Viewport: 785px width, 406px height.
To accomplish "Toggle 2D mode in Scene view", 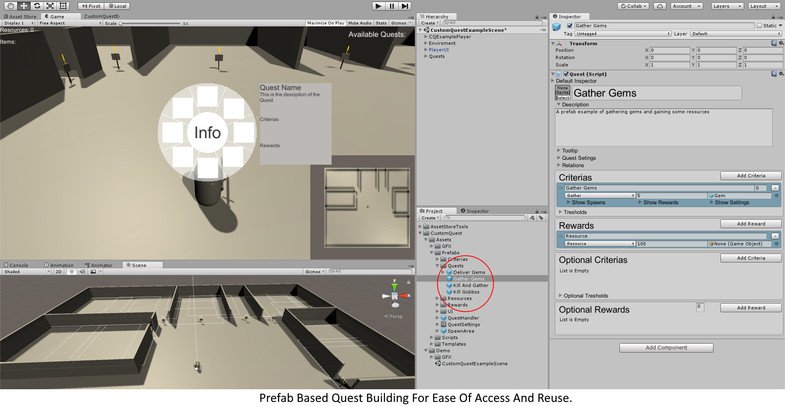I will pyautogui.click(x=59, y=271).
